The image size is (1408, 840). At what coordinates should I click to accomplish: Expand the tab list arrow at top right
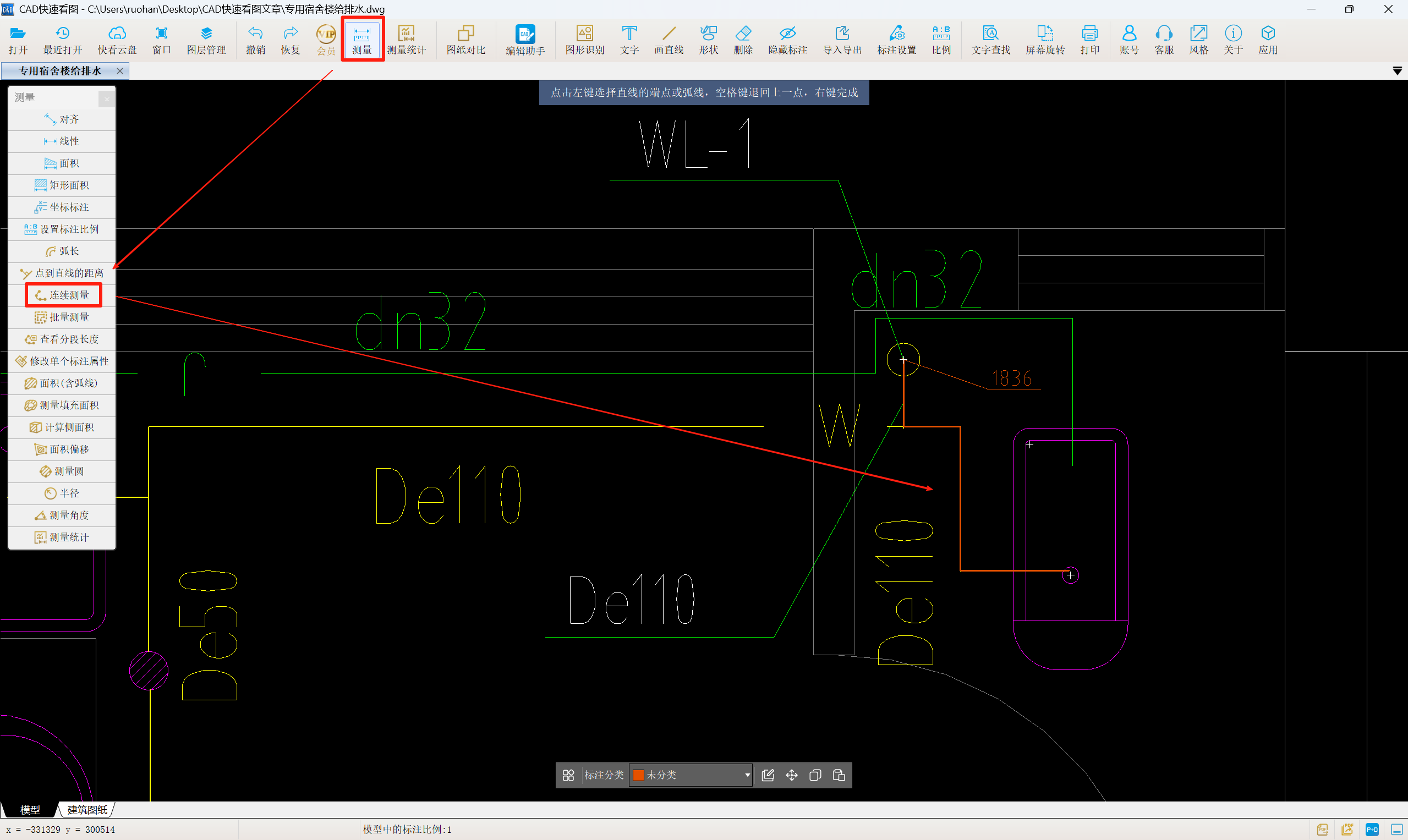point(1396,71)
